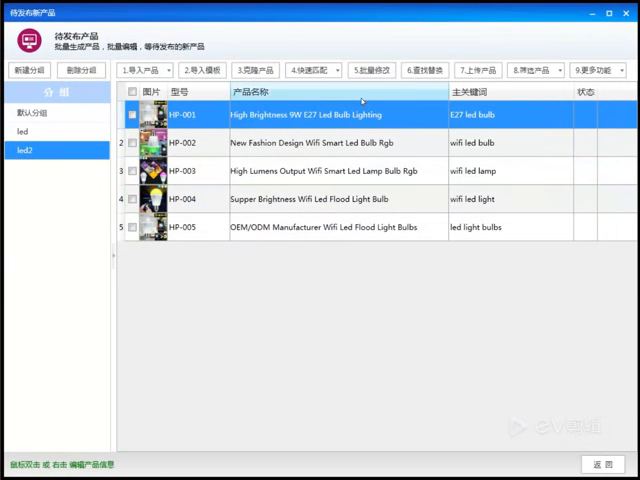Open the HP-004 product thumbnail
The image size is (640, 480).
pos(153,199)
